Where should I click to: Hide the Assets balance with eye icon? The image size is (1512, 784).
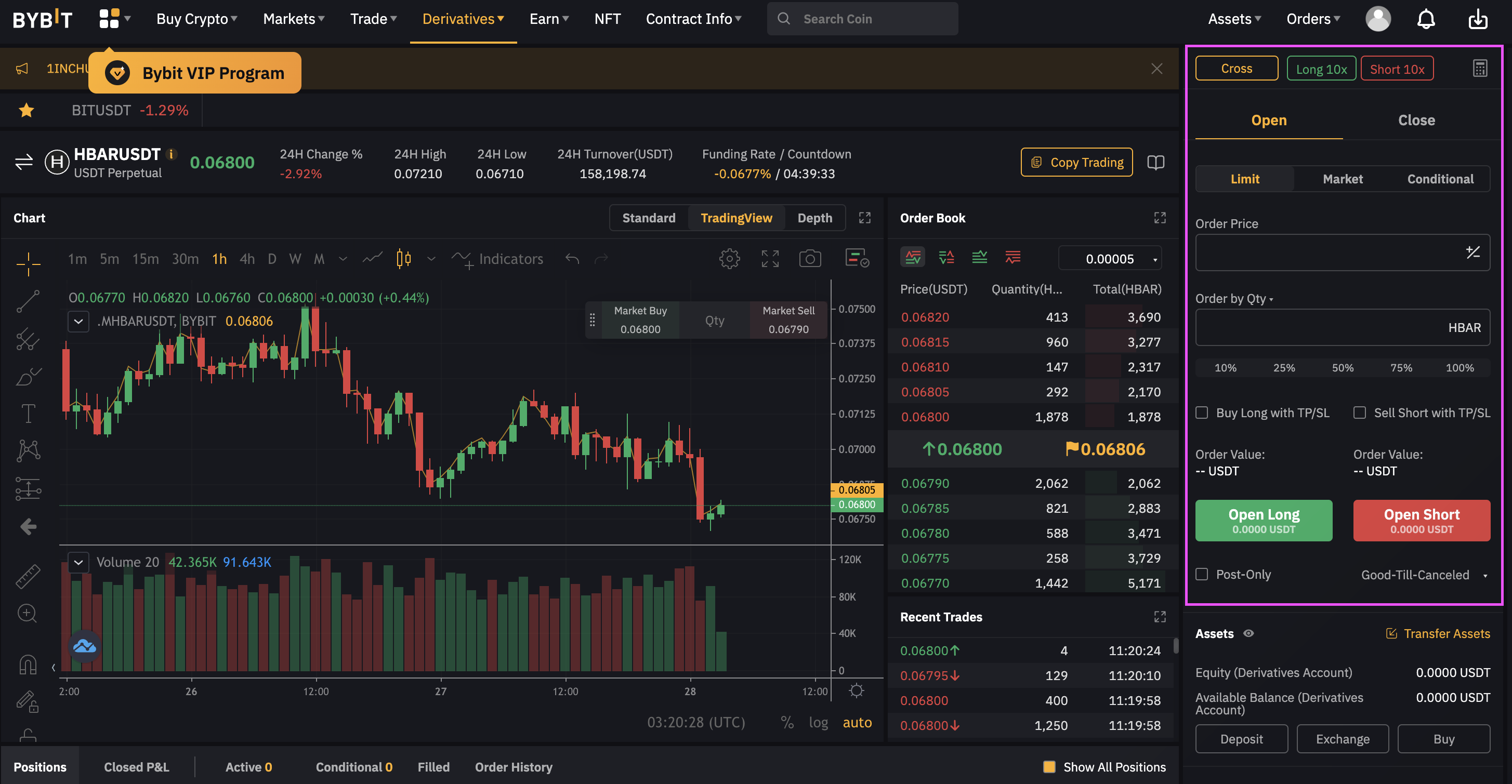pos(1248,634)
